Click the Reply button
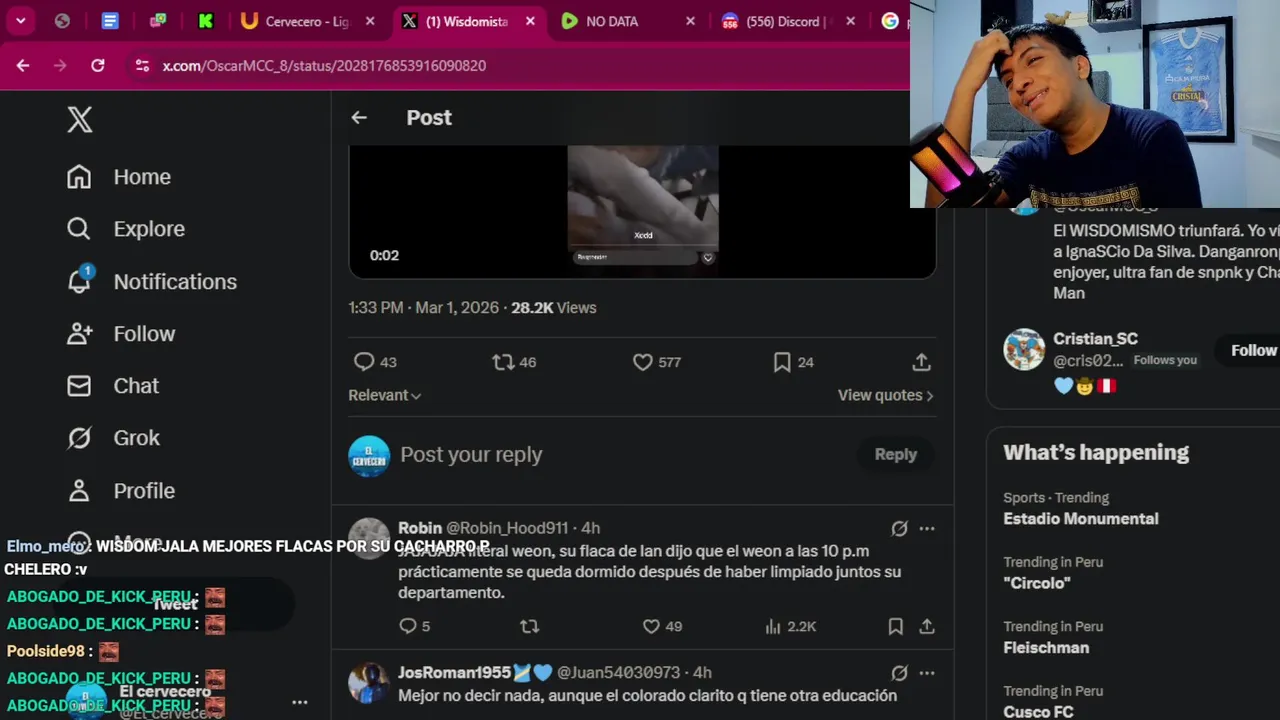Screen dimensions: 1280x720 pyautogui.click(x=895, y=454)
